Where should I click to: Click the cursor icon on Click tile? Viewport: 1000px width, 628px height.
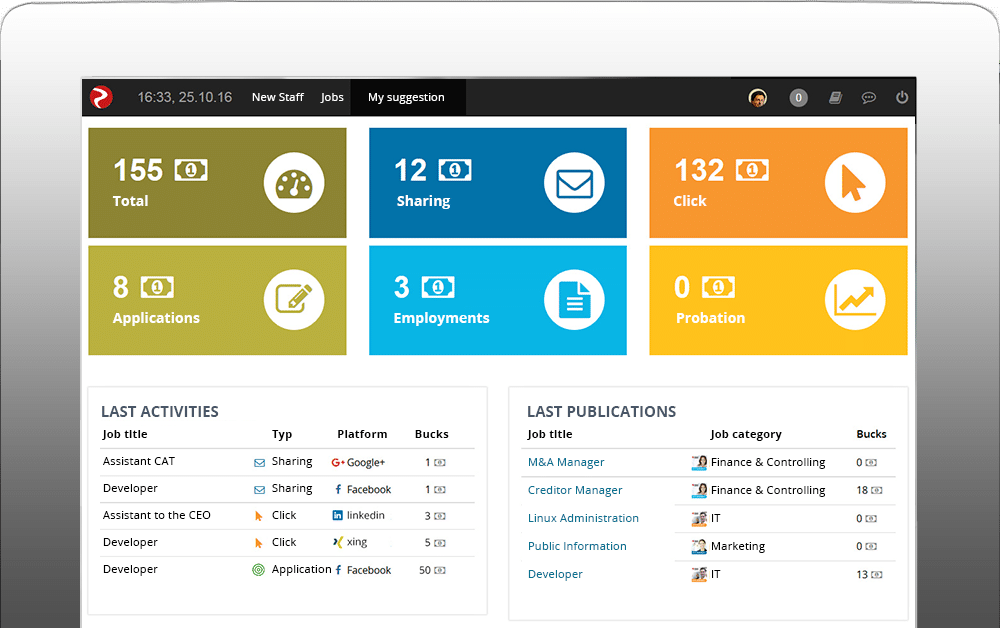(x=855, y=182)
